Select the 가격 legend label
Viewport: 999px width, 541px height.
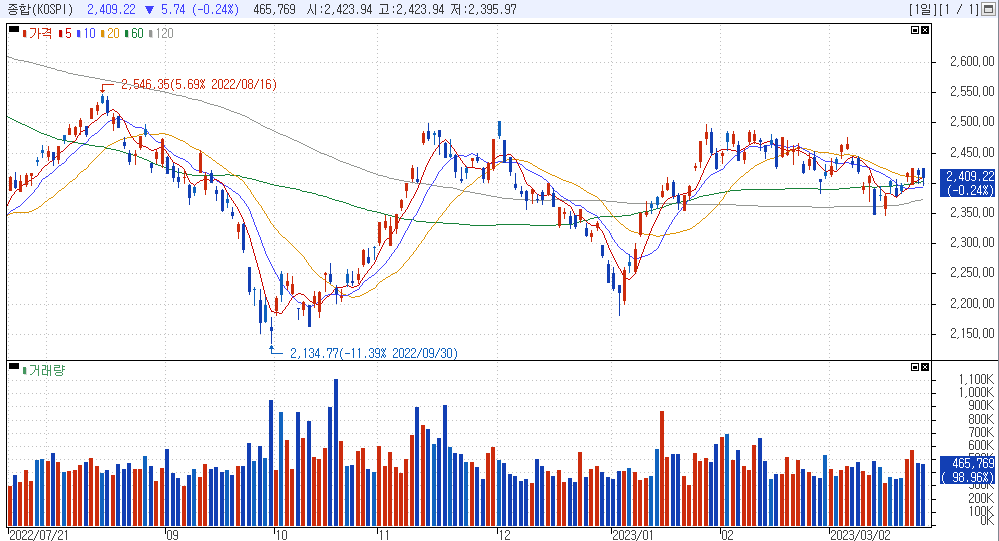click(x=38, y=33)
